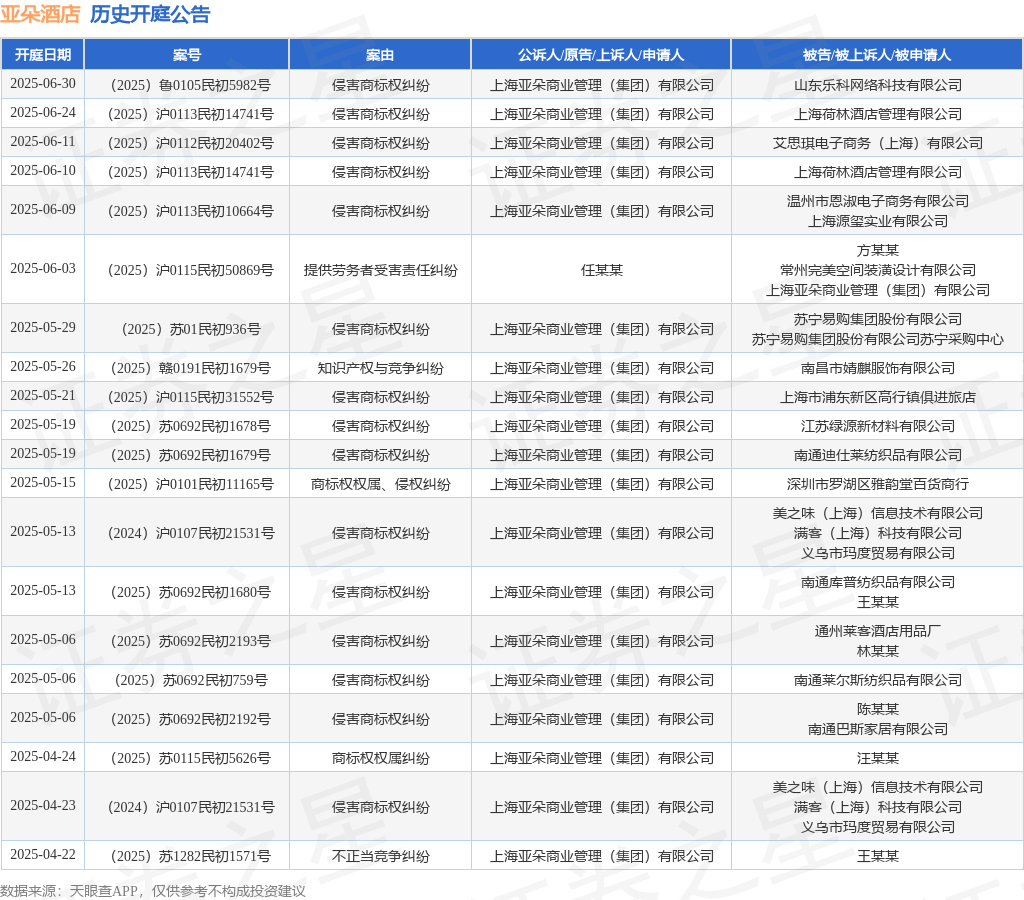
Task: Click defendant 陈某某
Action: tap(878, 709)
